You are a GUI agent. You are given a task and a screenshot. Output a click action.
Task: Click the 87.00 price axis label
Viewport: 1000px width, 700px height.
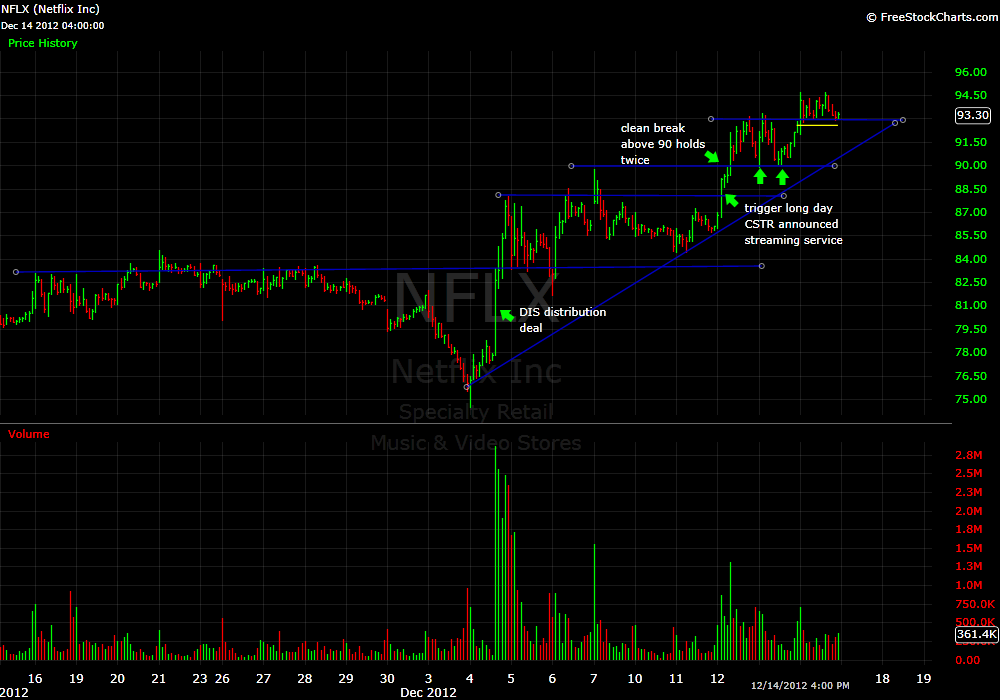point(970,212)
